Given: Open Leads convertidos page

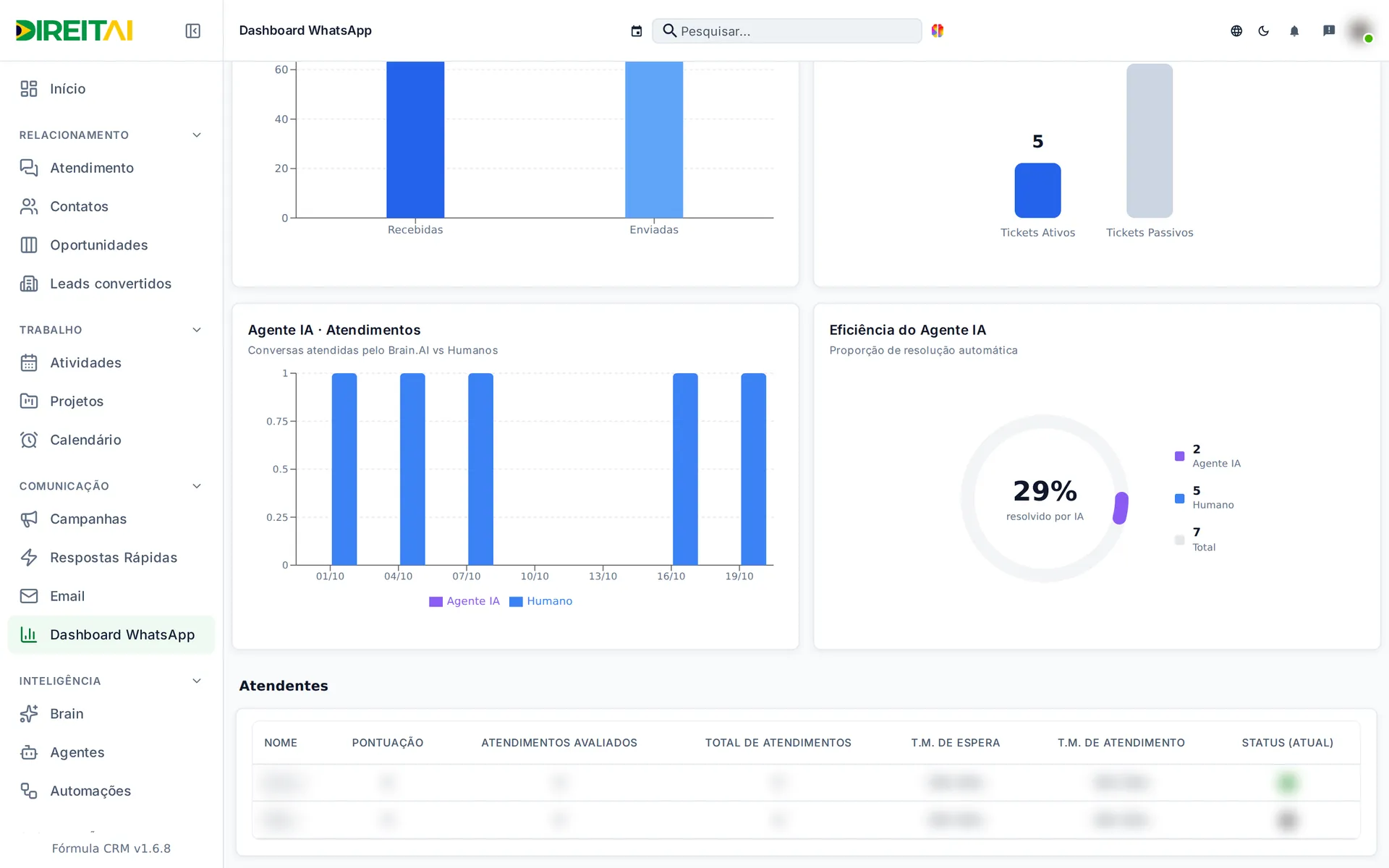Looking at the screenshot, I should click(x=111, y=284).
